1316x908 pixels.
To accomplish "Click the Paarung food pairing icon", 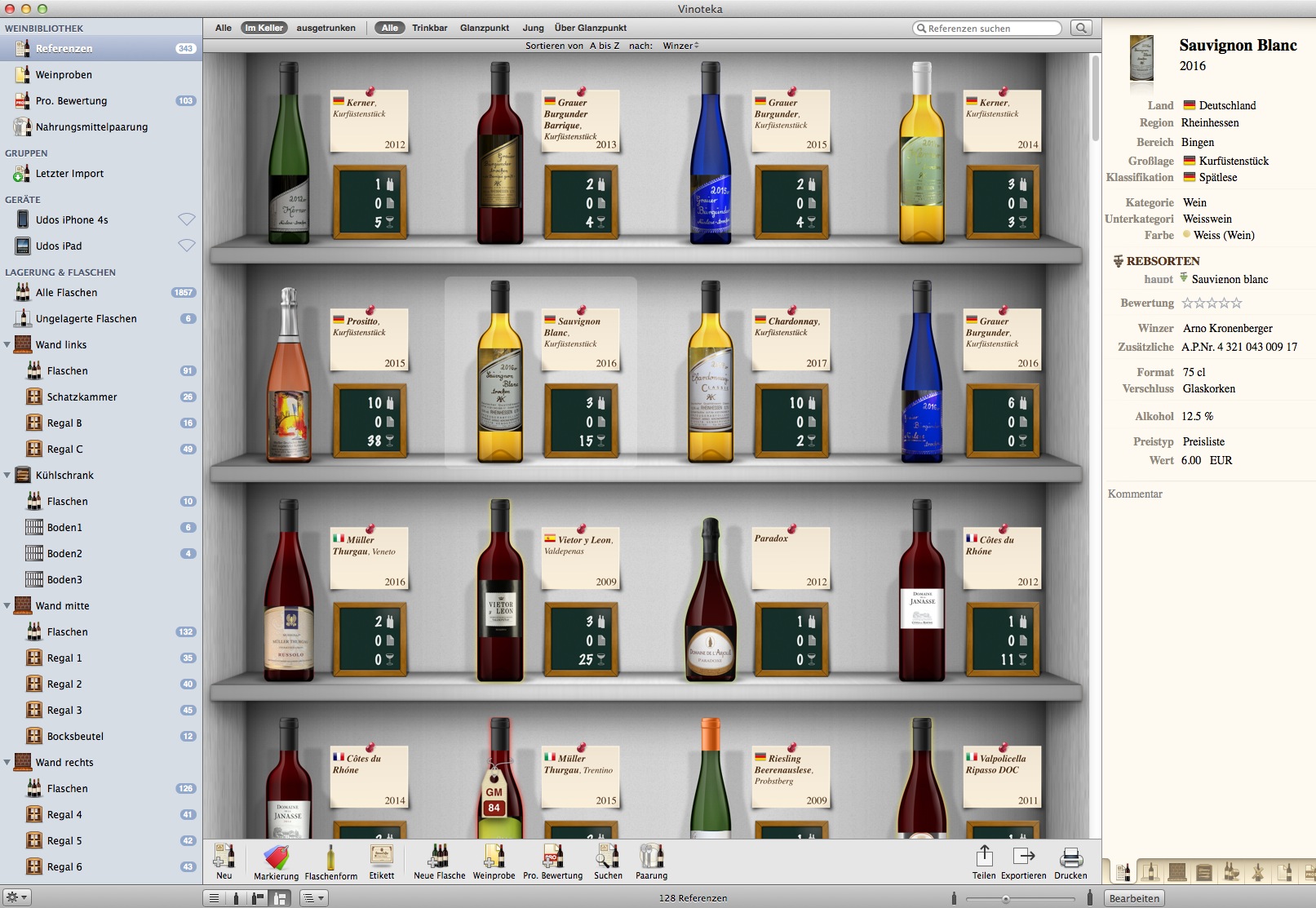I will (651, 857).
